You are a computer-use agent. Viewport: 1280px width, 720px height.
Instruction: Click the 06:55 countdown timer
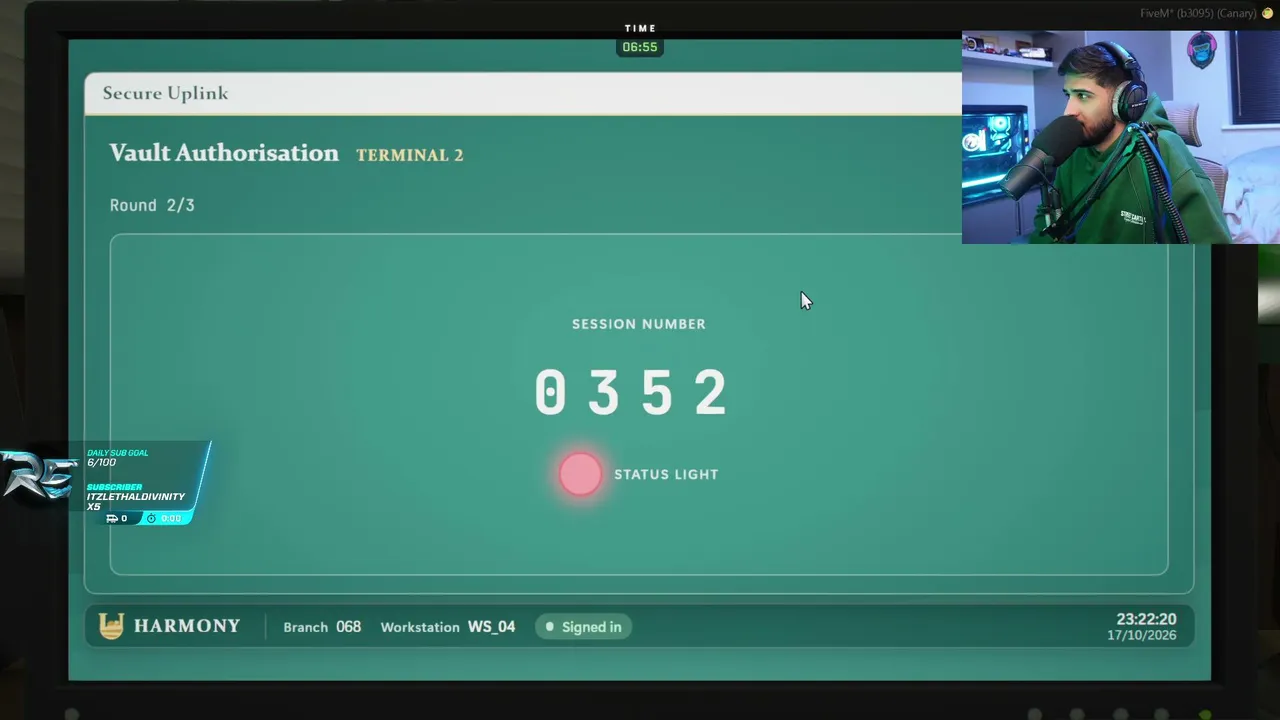coord(640,47)
